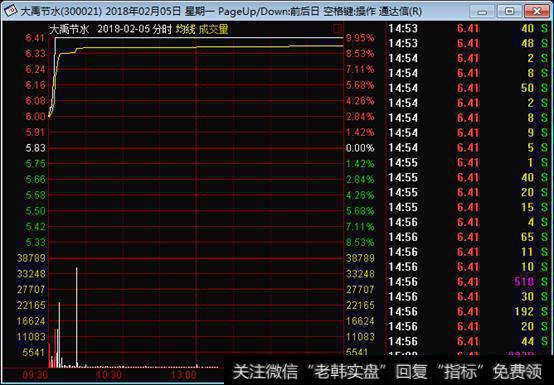Select the 14:54 tick with volume 50
The height and width of the screenshot is (385, 554).
468,88
